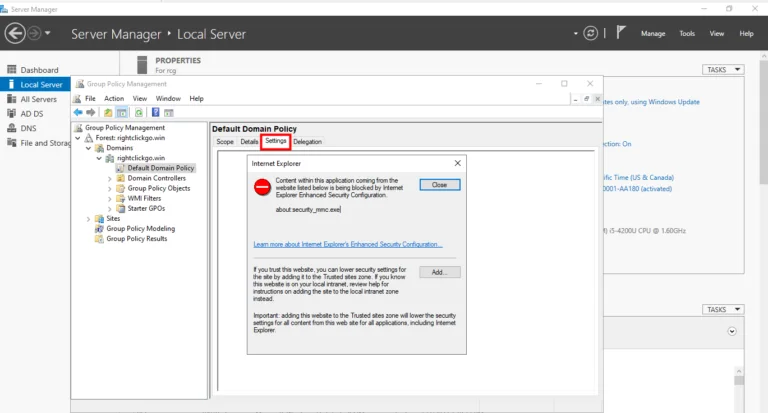Viewport: 768px width, 413px height.
Task: Open the notifications flag in Server Manager
Action: coord(621,32)
